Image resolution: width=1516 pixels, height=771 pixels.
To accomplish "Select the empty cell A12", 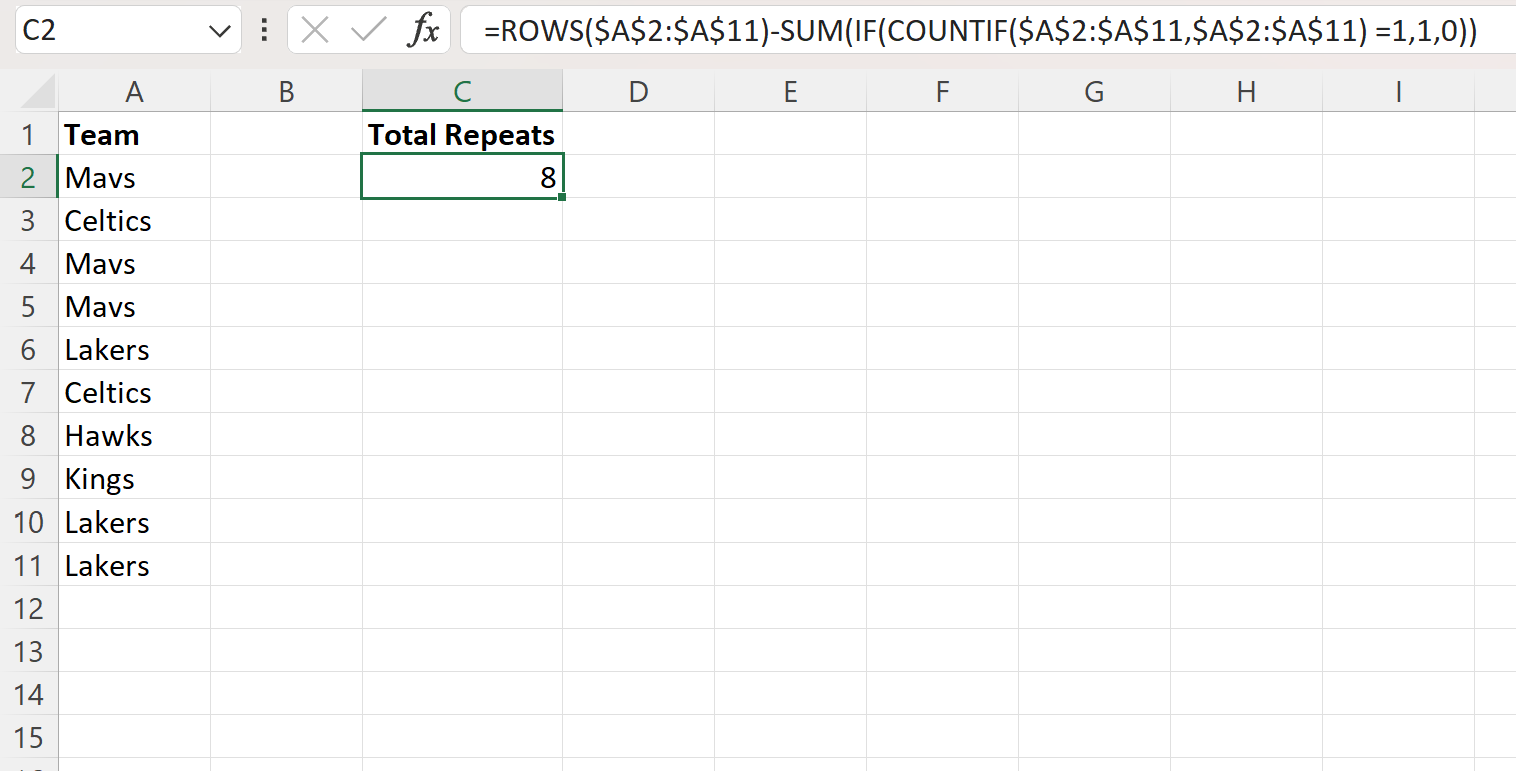I will click(134, 608).
